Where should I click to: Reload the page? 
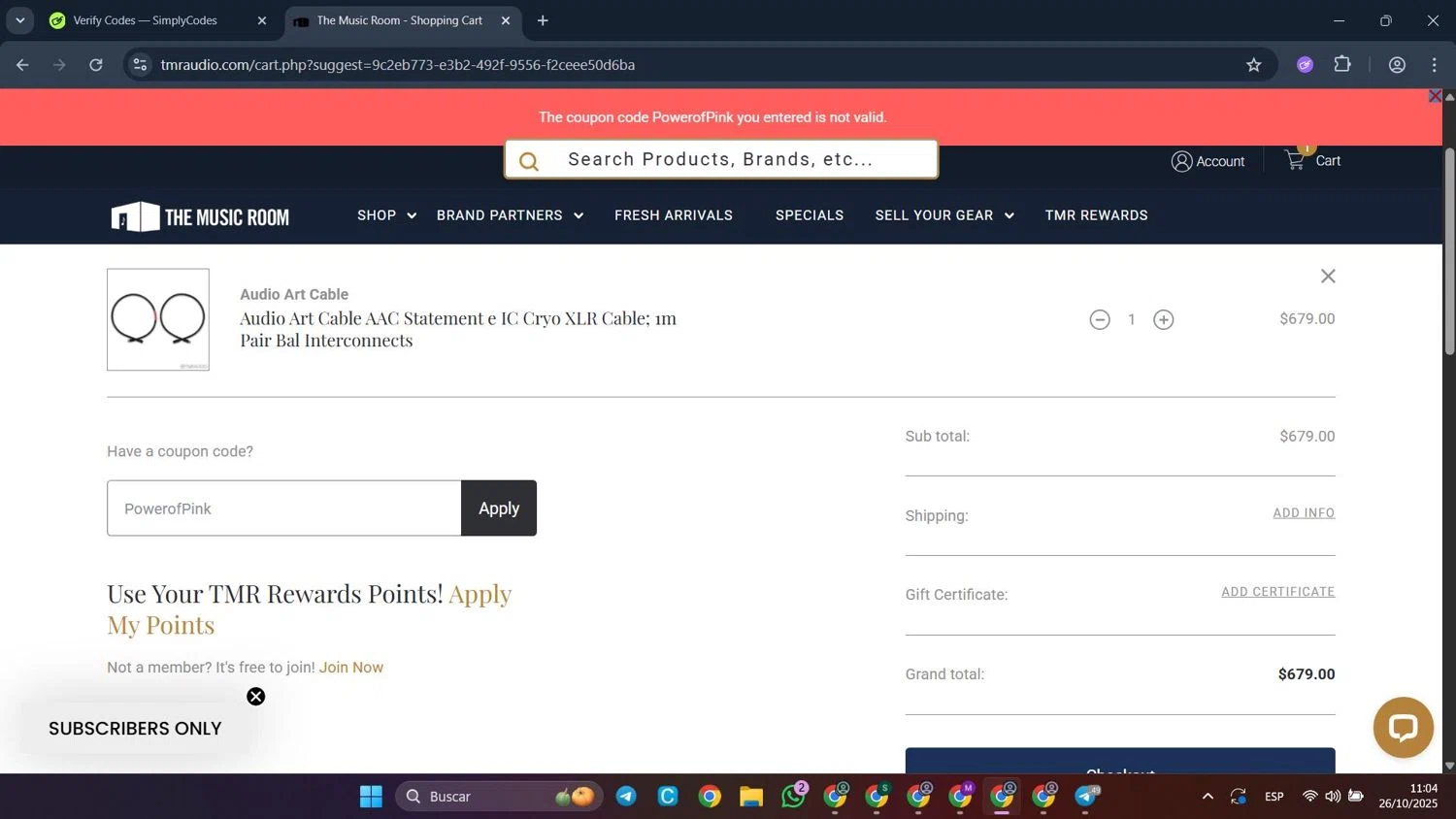tap(96, 65)
